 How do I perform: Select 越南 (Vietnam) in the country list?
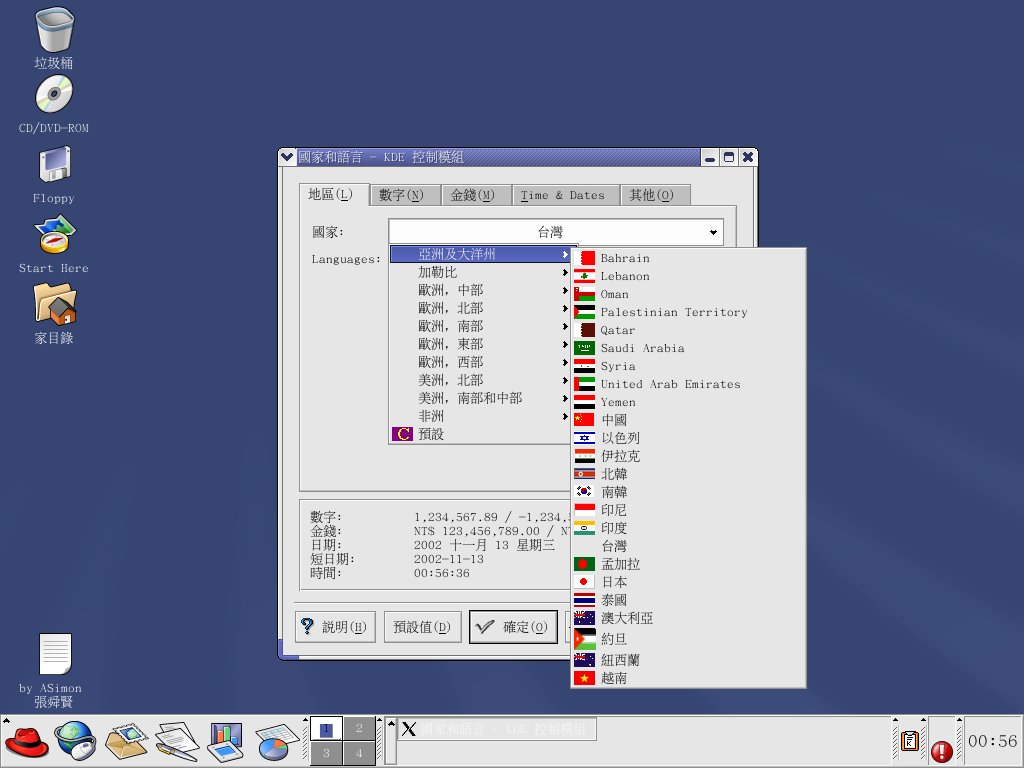688,678
